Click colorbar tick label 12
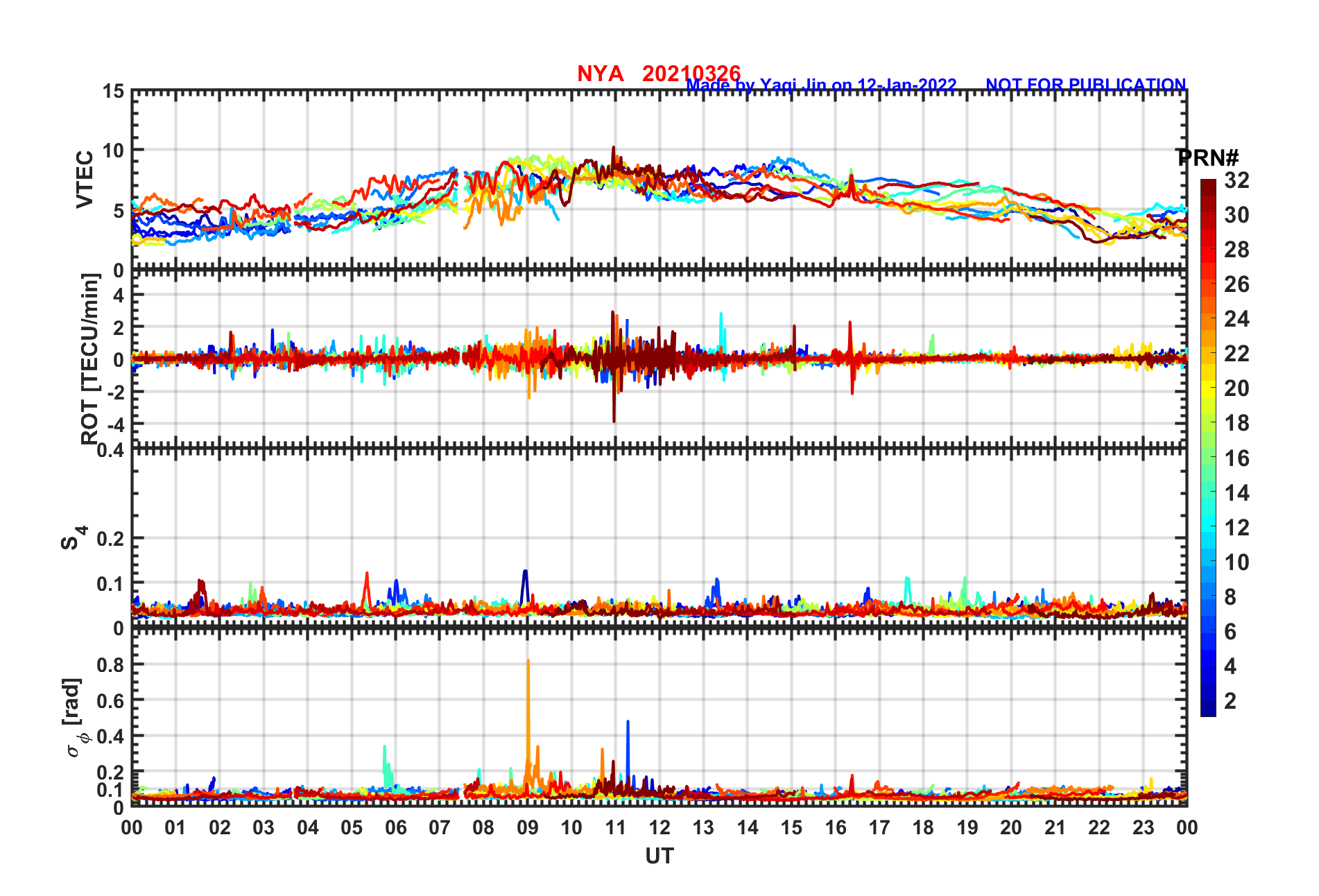 click(1236, 528)
